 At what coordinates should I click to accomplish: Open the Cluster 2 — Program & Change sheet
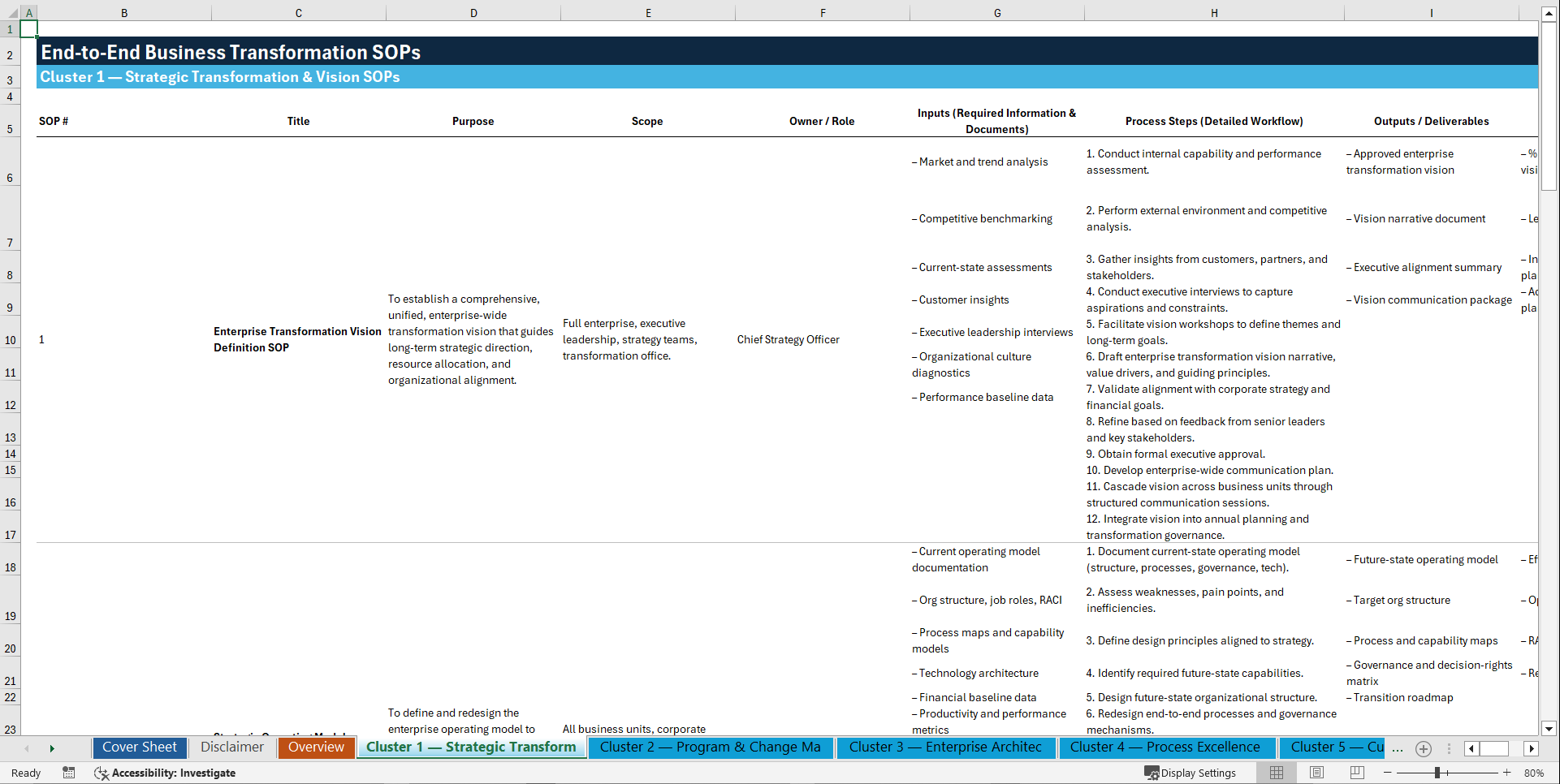(711, 747)
